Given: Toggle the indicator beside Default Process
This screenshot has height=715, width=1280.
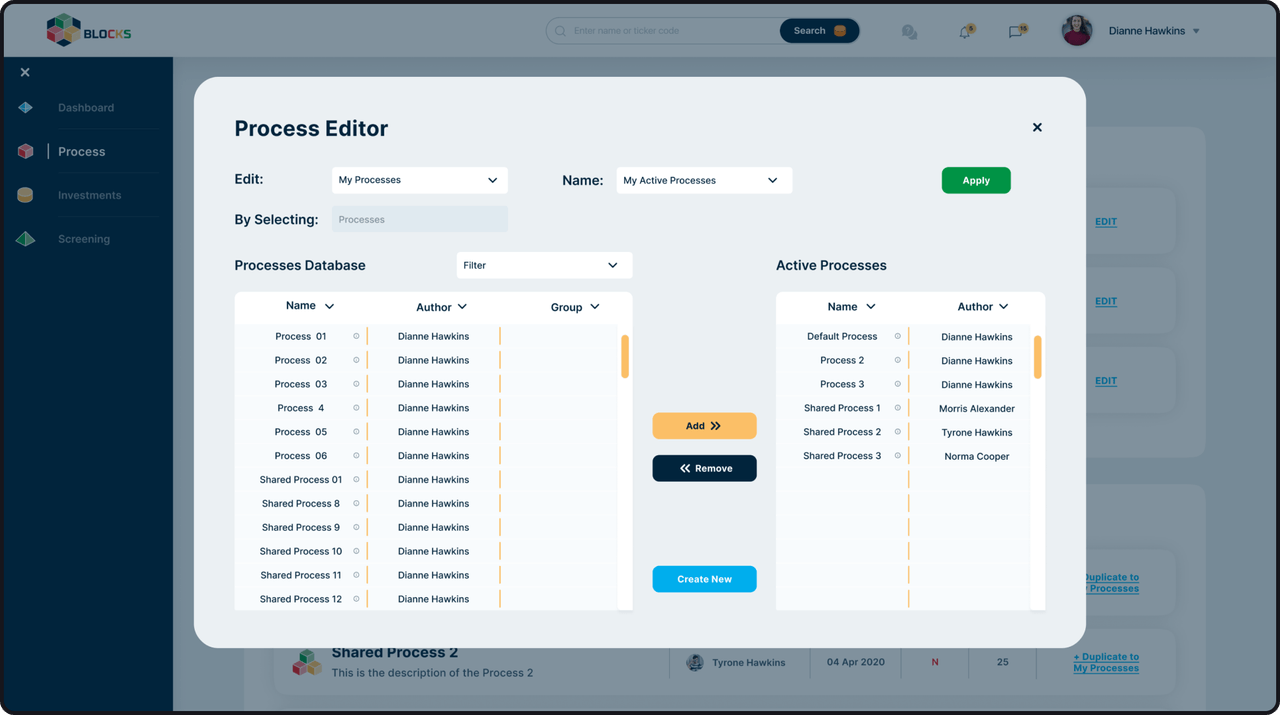Looking at the screenshot, I should [x=897, y=336].
